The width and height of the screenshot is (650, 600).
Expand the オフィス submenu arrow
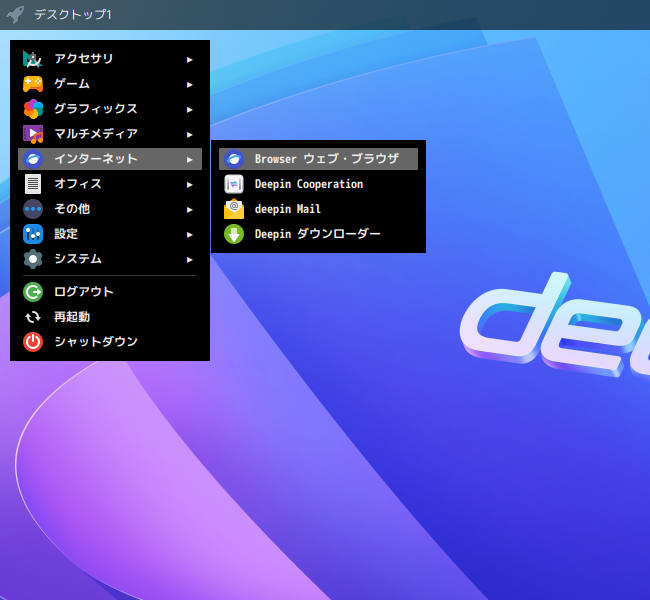(189, 185)
